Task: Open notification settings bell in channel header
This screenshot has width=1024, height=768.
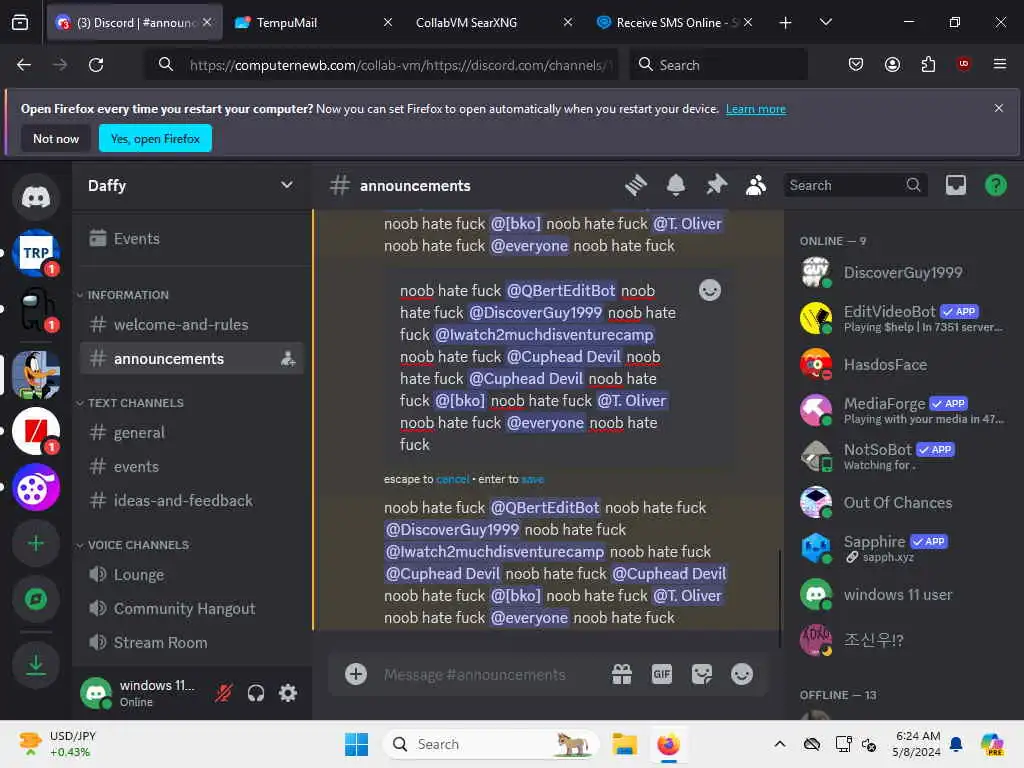Action: click(x=676, y=185)
